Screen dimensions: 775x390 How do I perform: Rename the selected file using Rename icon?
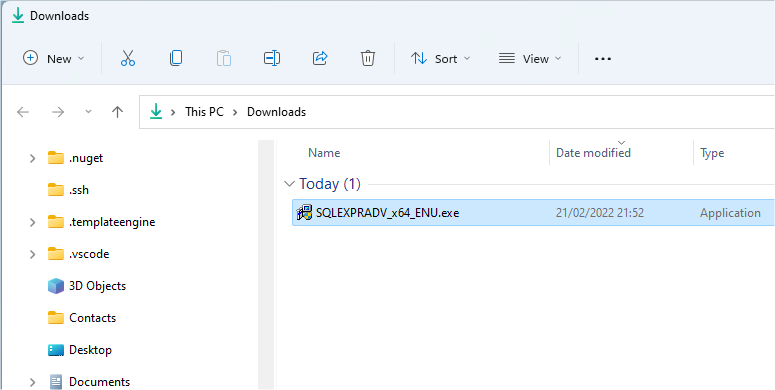272,58
